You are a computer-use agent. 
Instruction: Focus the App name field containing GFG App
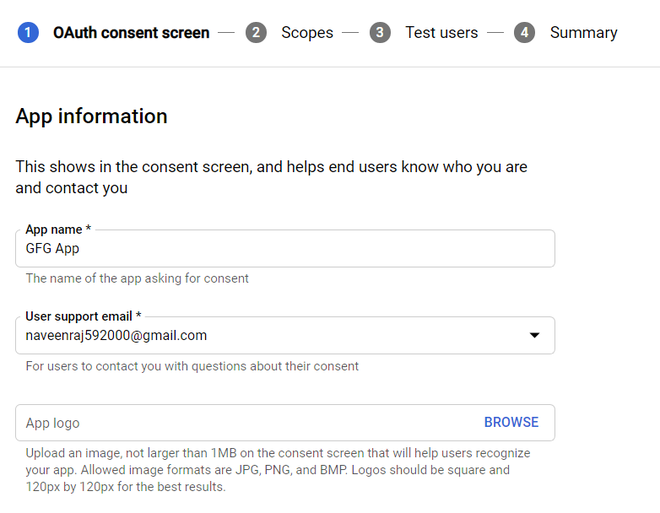[285, 249]
